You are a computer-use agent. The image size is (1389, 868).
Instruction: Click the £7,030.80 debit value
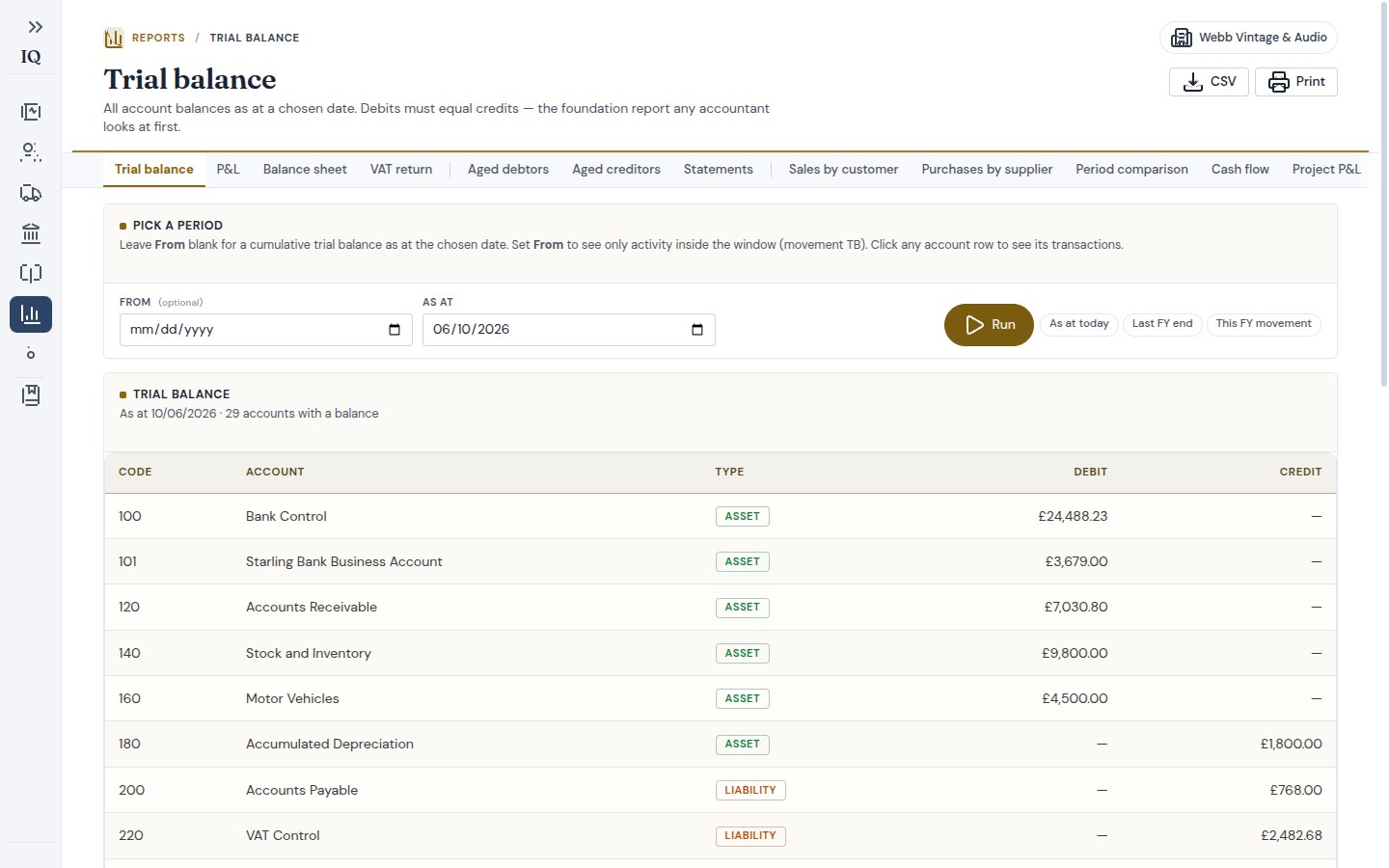point(1076,608)
